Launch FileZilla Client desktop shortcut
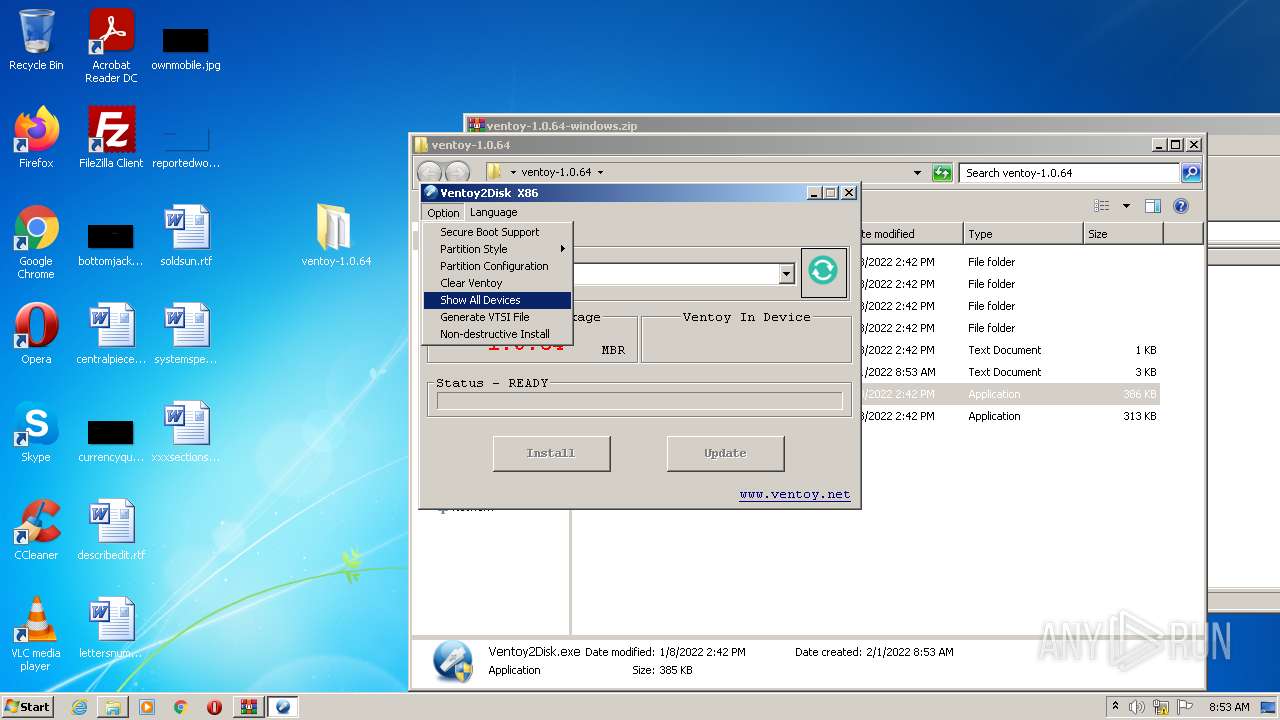 pyautogui.click(x=111, y=138)
